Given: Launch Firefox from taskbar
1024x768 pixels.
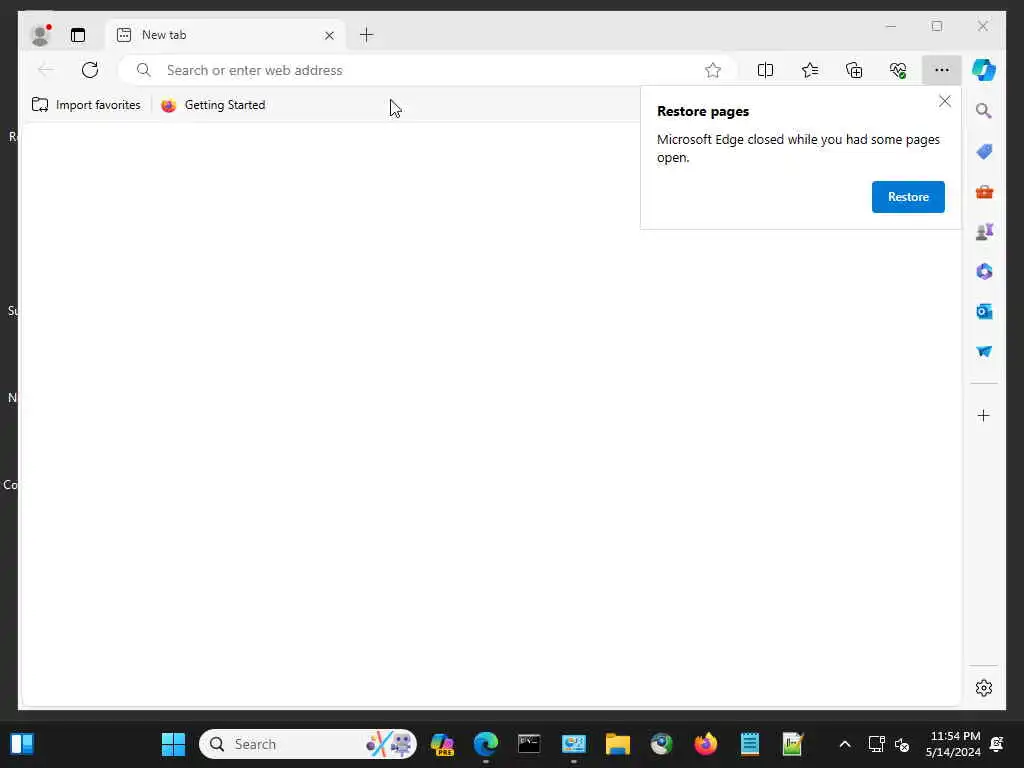Looking at the screenshot, I should [705, 744].
